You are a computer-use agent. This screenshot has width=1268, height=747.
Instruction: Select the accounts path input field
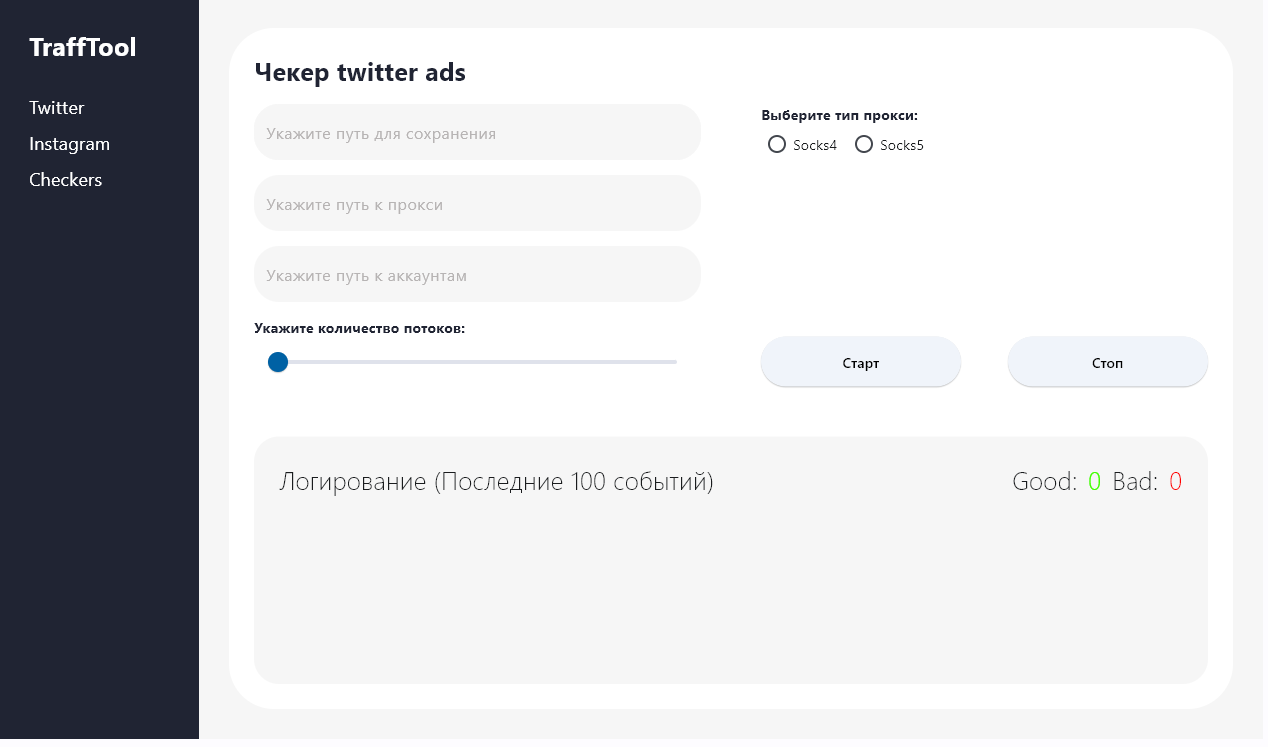[x=477, y=275]
